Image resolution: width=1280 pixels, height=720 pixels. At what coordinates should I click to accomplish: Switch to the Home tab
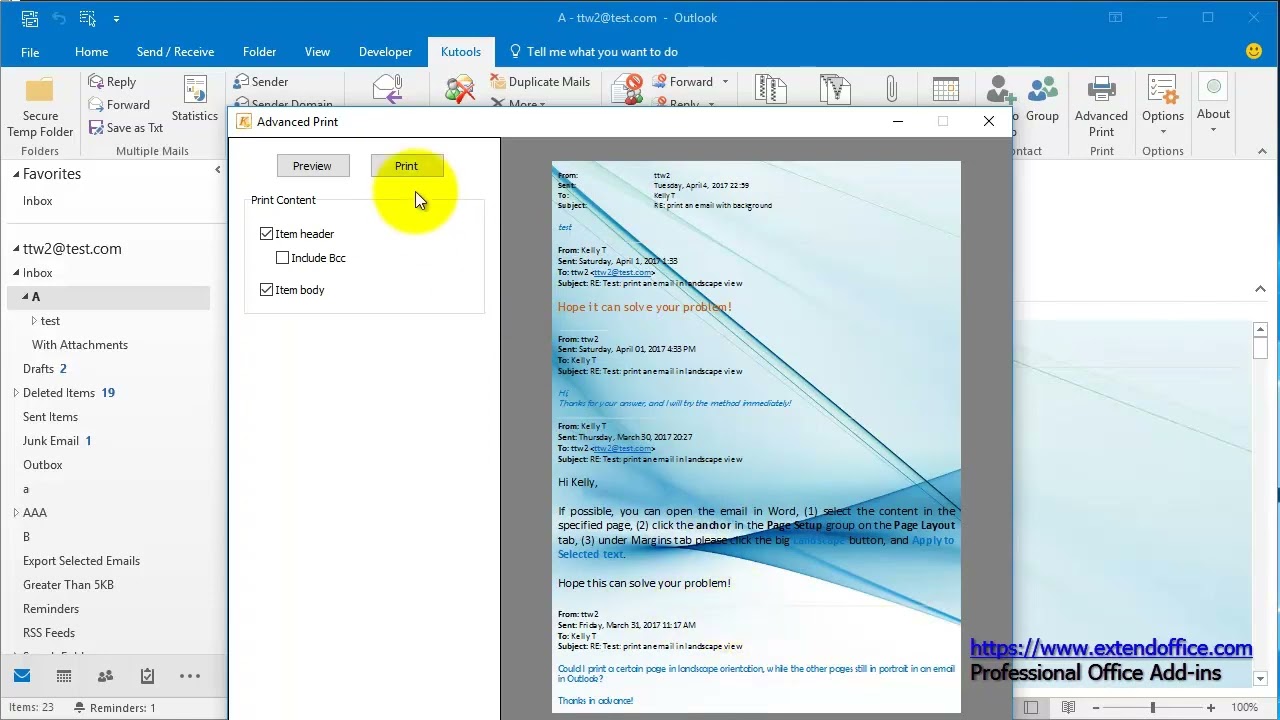point(91,52)
